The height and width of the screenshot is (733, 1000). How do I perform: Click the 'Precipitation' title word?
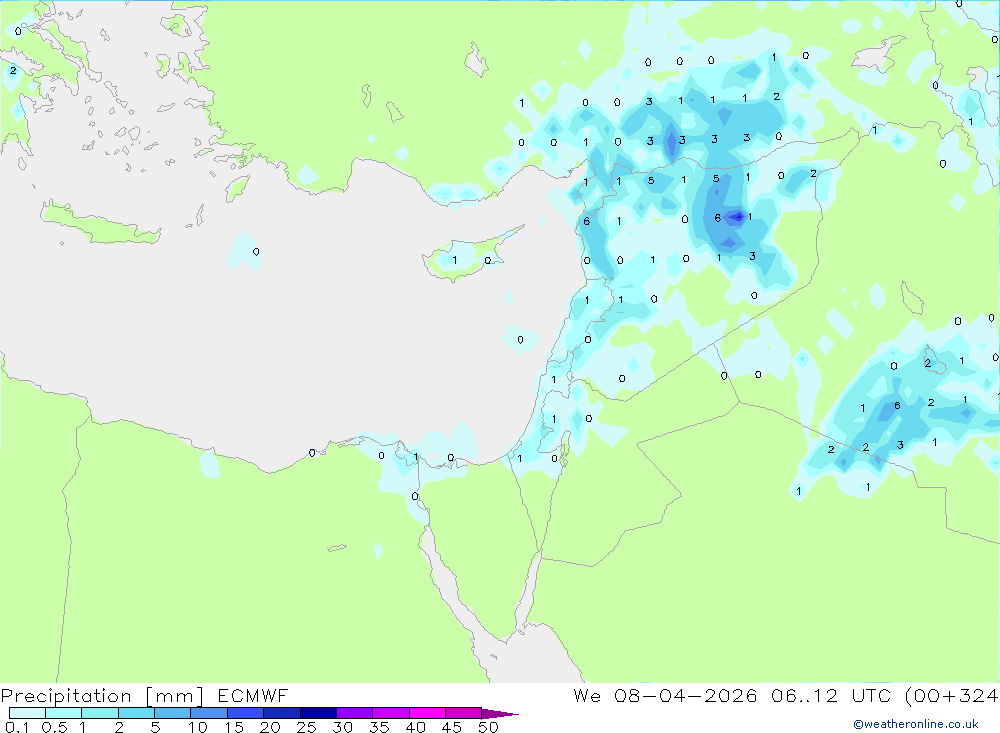[66, 696]
